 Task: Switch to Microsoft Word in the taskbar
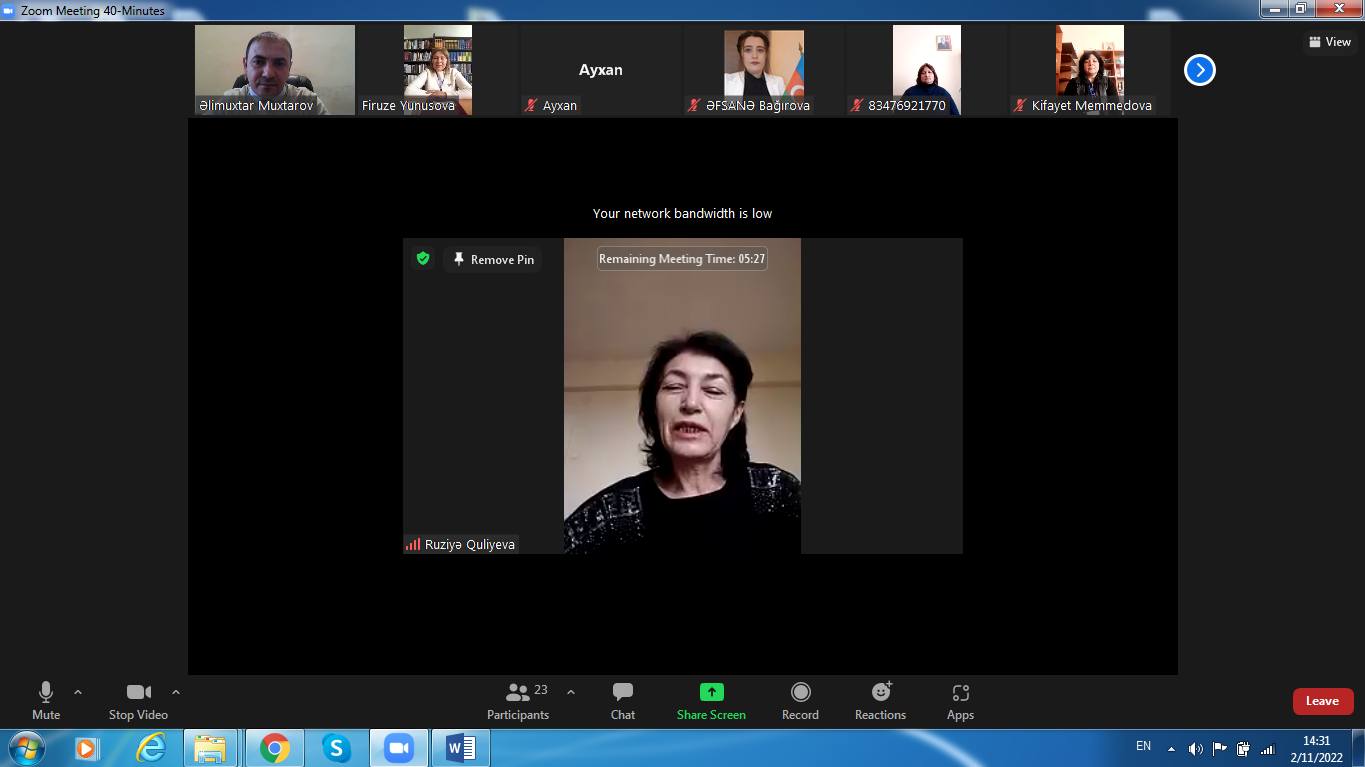460,748
